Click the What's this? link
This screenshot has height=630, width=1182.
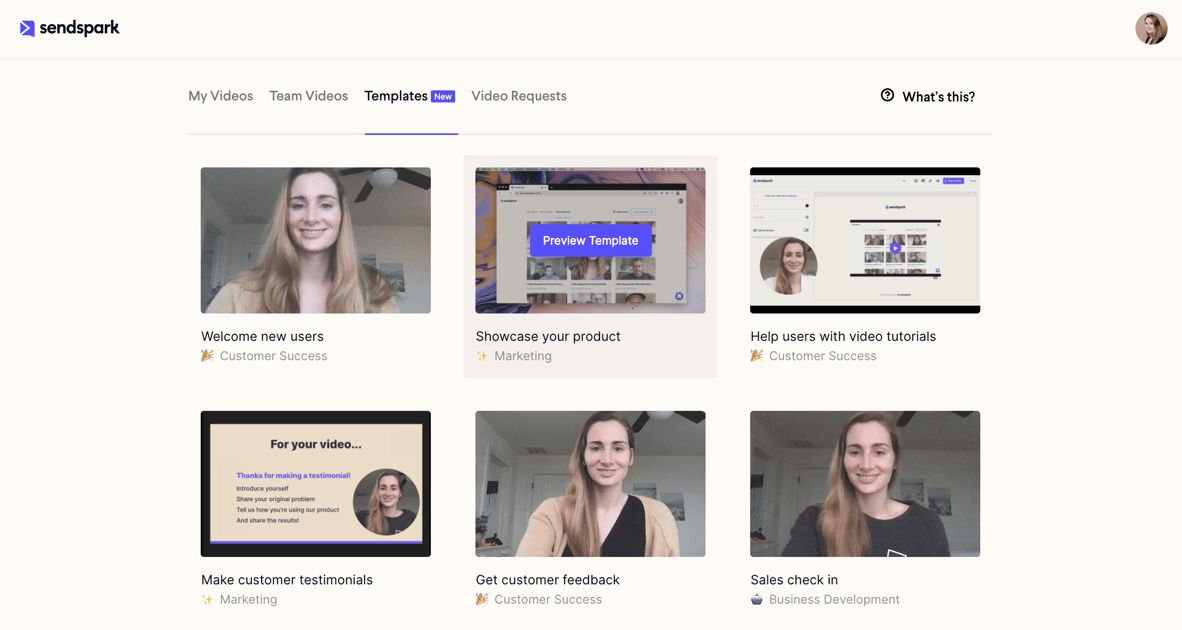[x=938, y=95]
